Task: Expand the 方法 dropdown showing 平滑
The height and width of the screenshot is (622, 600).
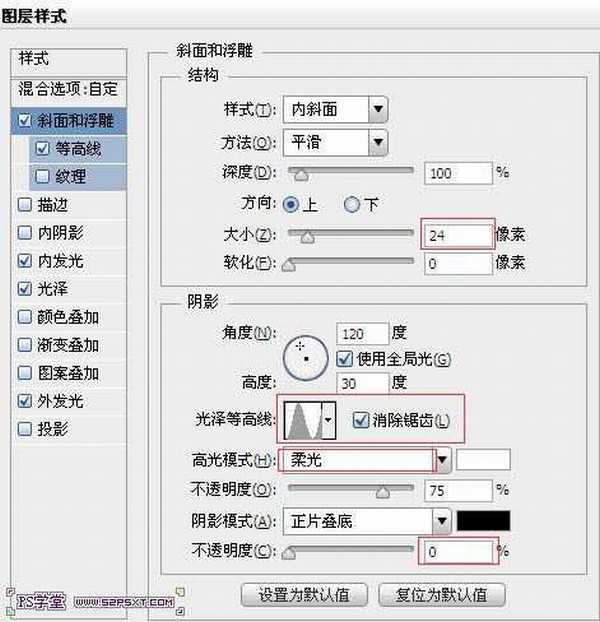Action: point(334,142)
